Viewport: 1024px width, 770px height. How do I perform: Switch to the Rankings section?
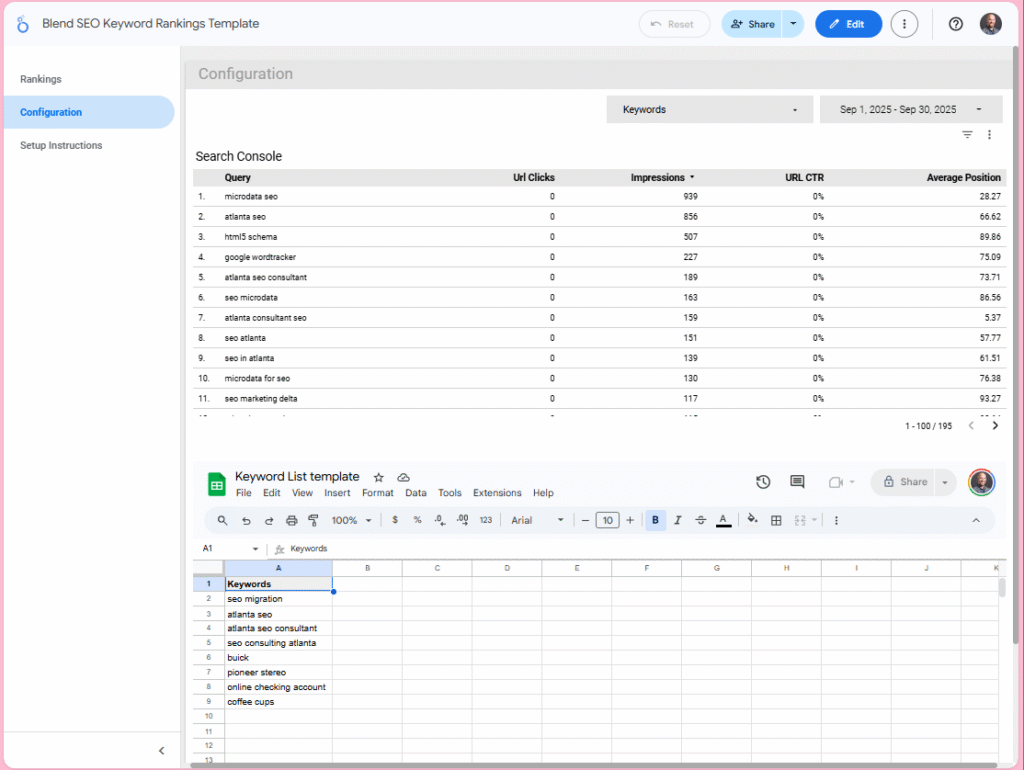pos(40,79)
